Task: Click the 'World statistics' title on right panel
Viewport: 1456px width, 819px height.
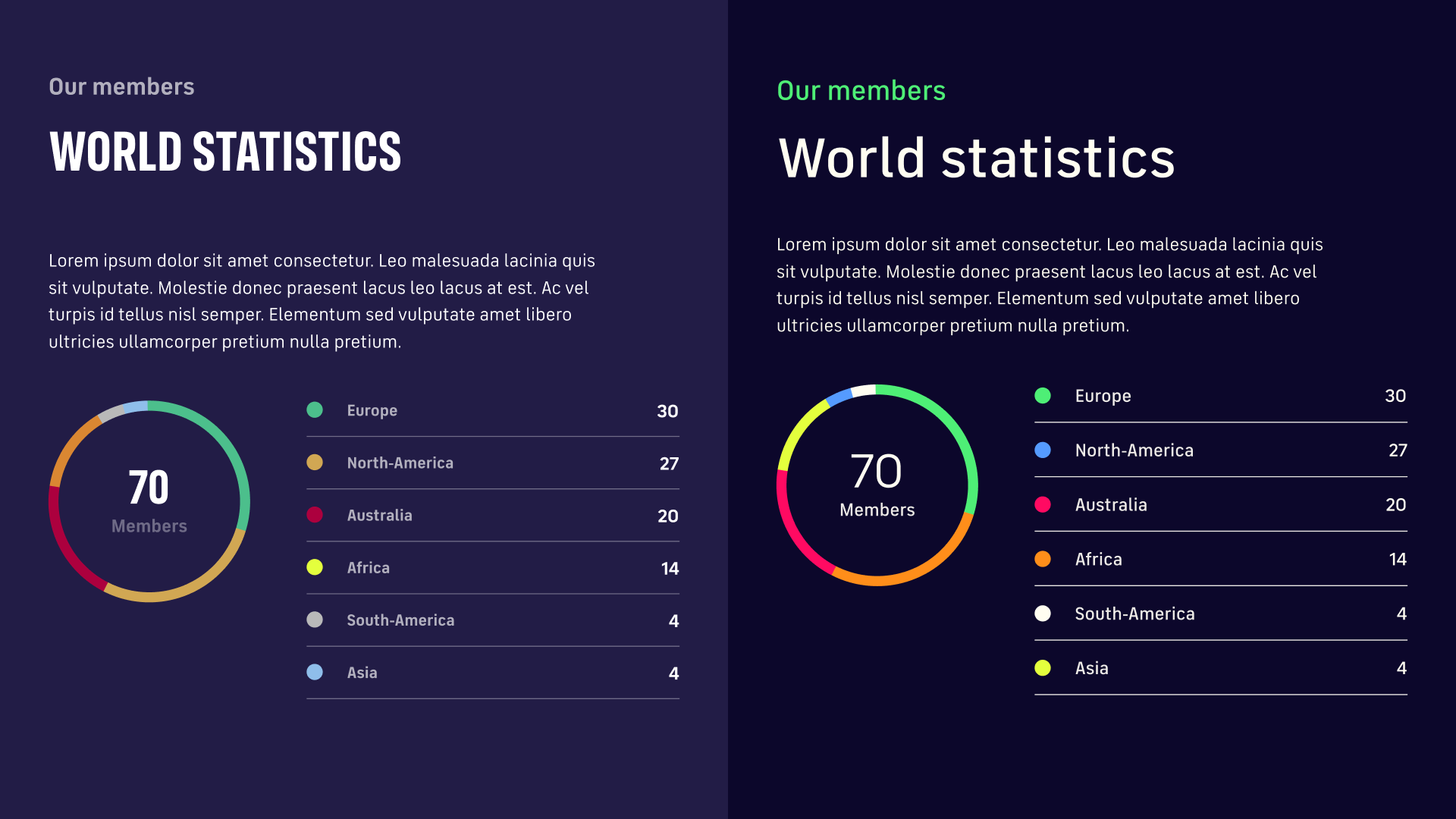Action: 977,158
